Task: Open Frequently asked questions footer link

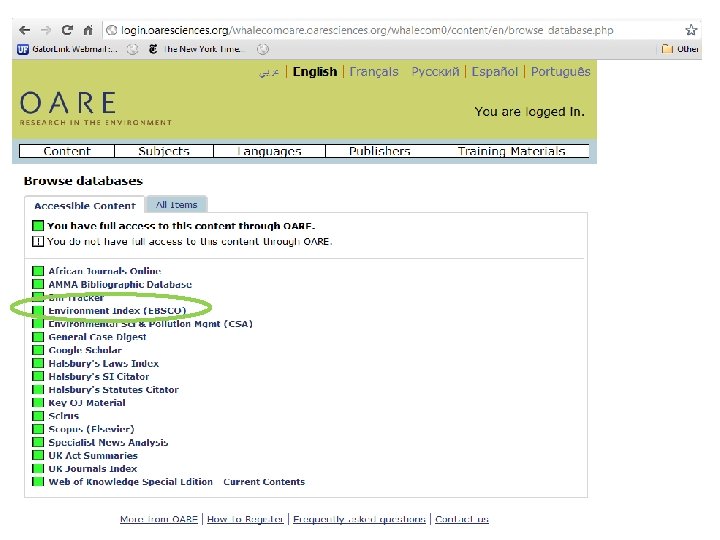Action: click(360, 519)
